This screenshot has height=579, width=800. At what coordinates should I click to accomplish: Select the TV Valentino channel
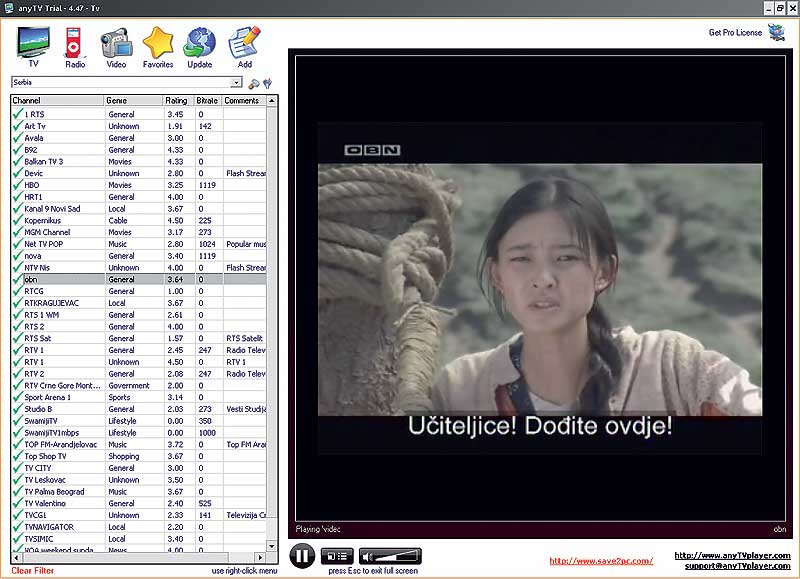click(x=138, y=503)
